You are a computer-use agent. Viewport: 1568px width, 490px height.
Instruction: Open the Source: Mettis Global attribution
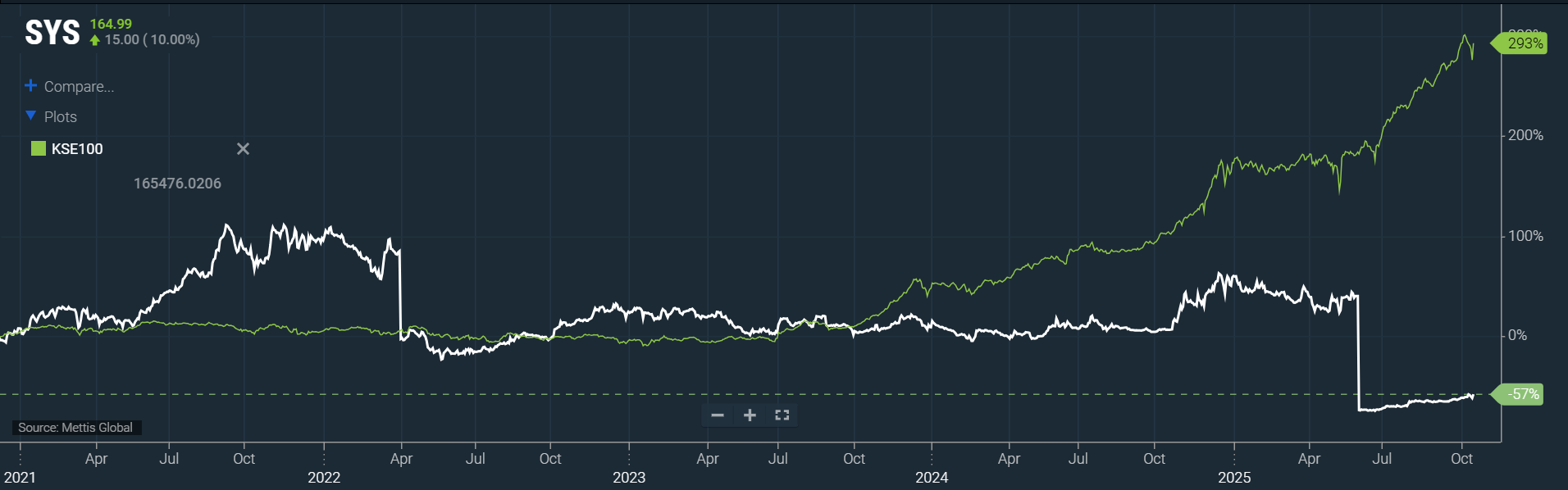[x=75, y=428]
